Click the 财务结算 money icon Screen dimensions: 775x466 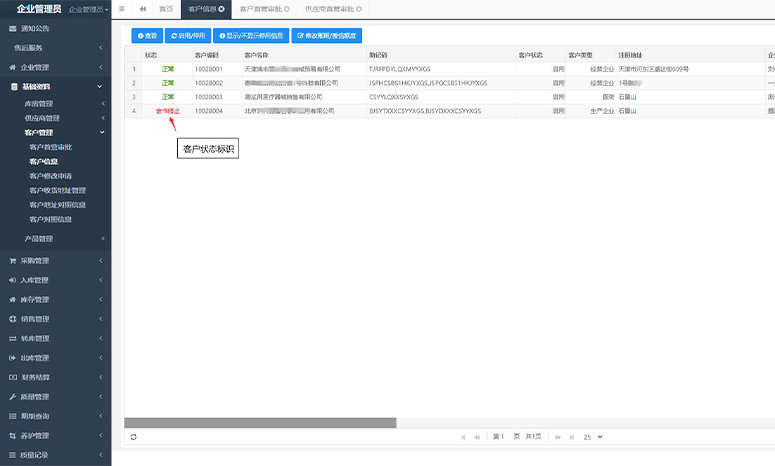pos(13,377)
